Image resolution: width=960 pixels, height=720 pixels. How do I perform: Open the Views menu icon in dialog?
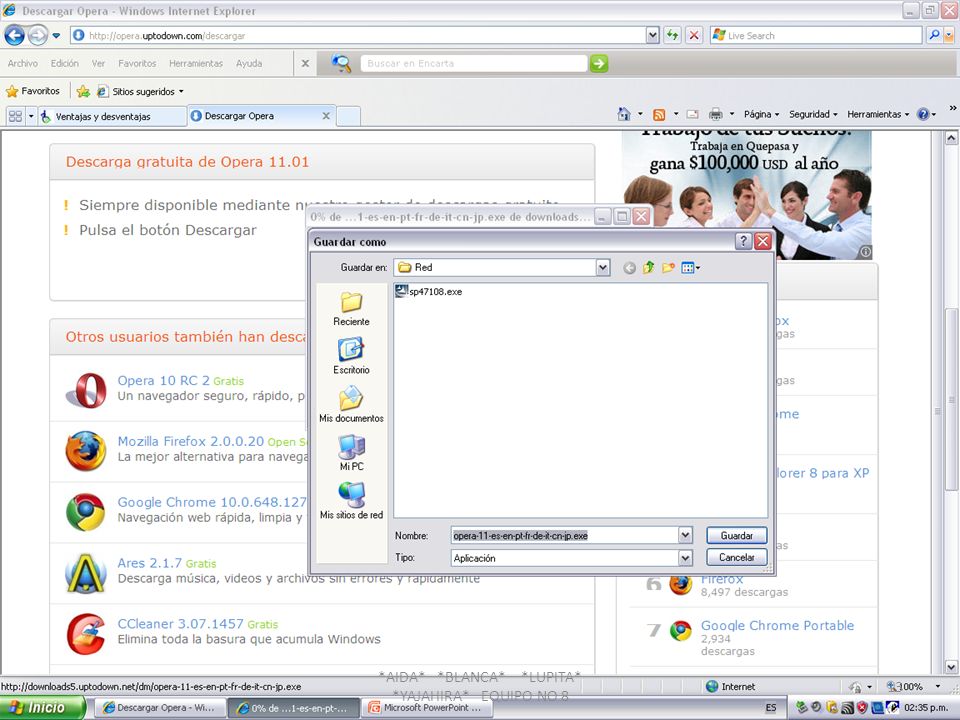click(x=690, y=268)
